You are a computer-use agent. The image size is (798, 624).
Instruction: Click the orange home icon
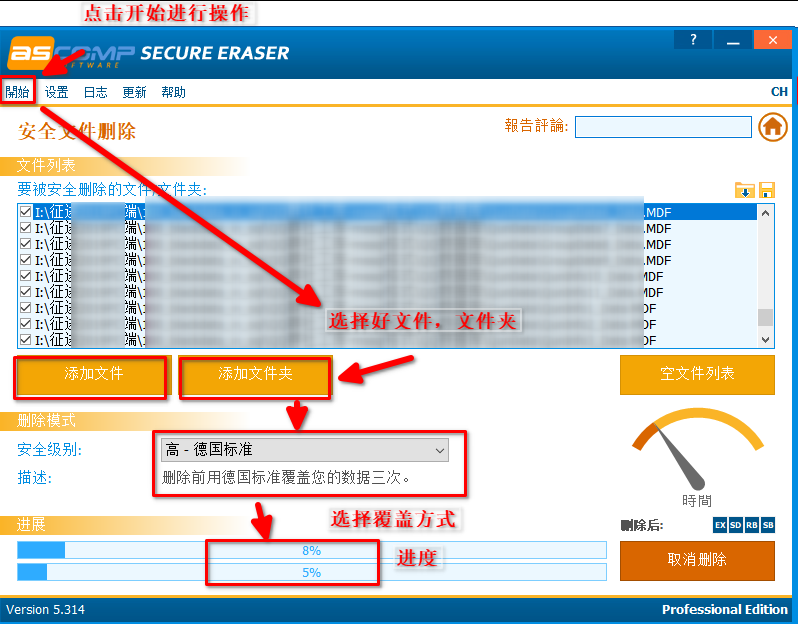771,127
